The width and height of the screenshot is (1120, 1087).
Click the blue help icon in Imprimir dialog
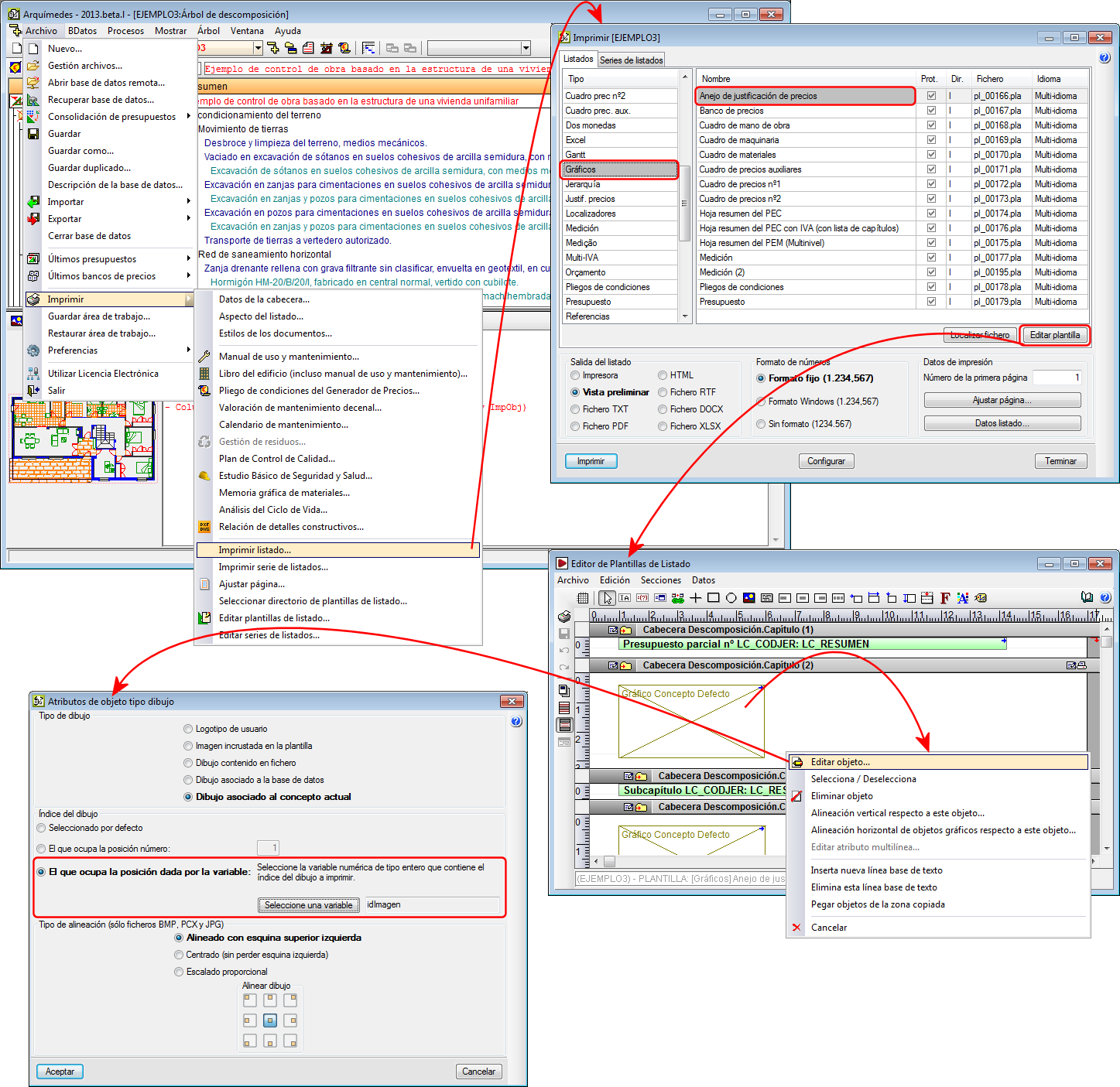point(1105,57)
